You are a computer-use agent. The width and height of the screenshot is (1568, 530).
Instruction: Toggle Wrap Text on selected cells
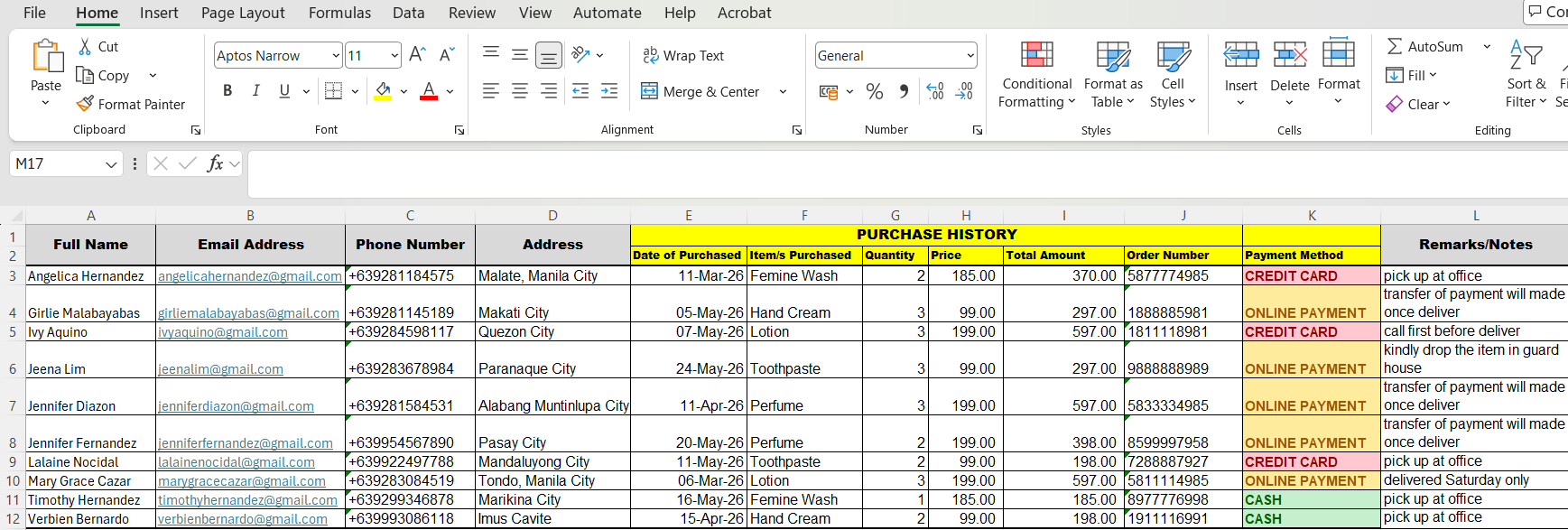tap(683, 55)
